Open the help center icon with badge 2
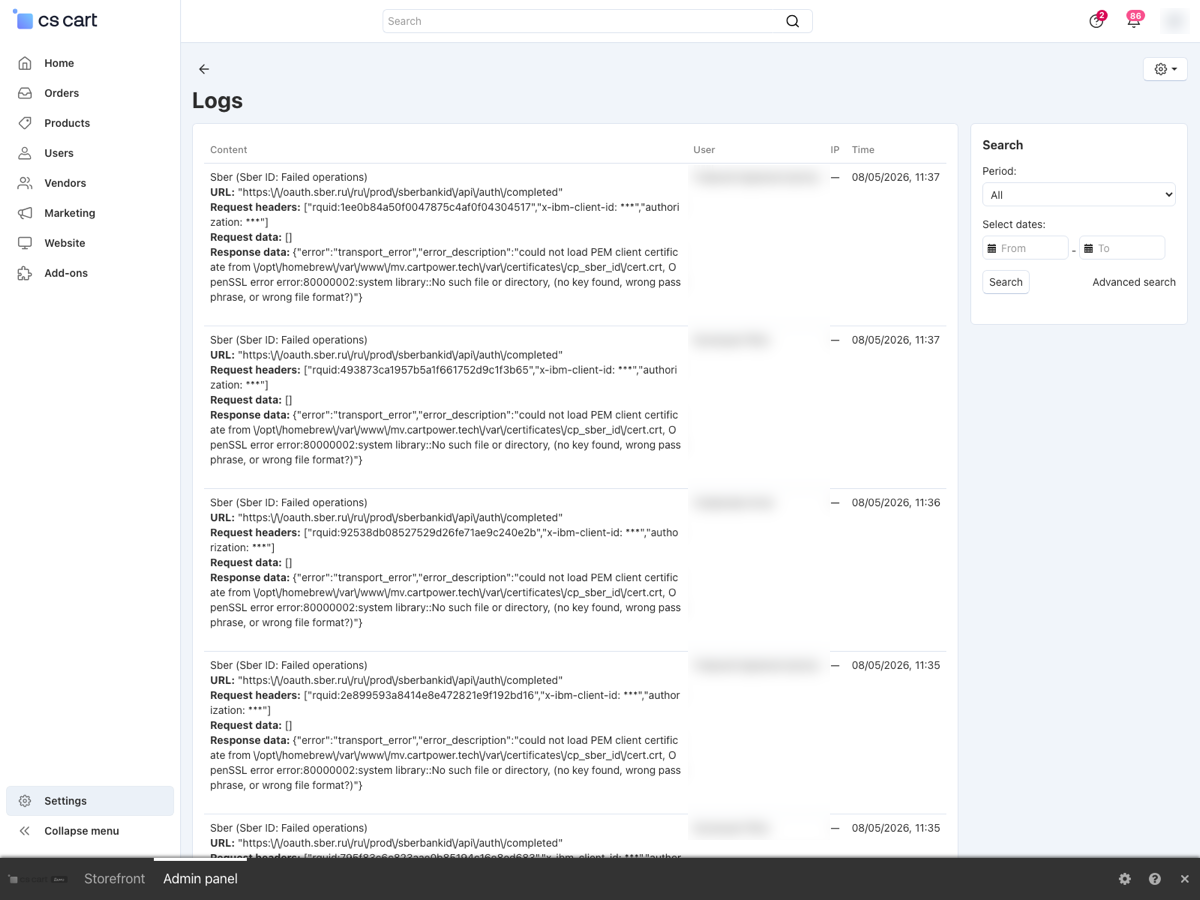The width and height of the screenshot is (1200, 900). pos(1097,20)
